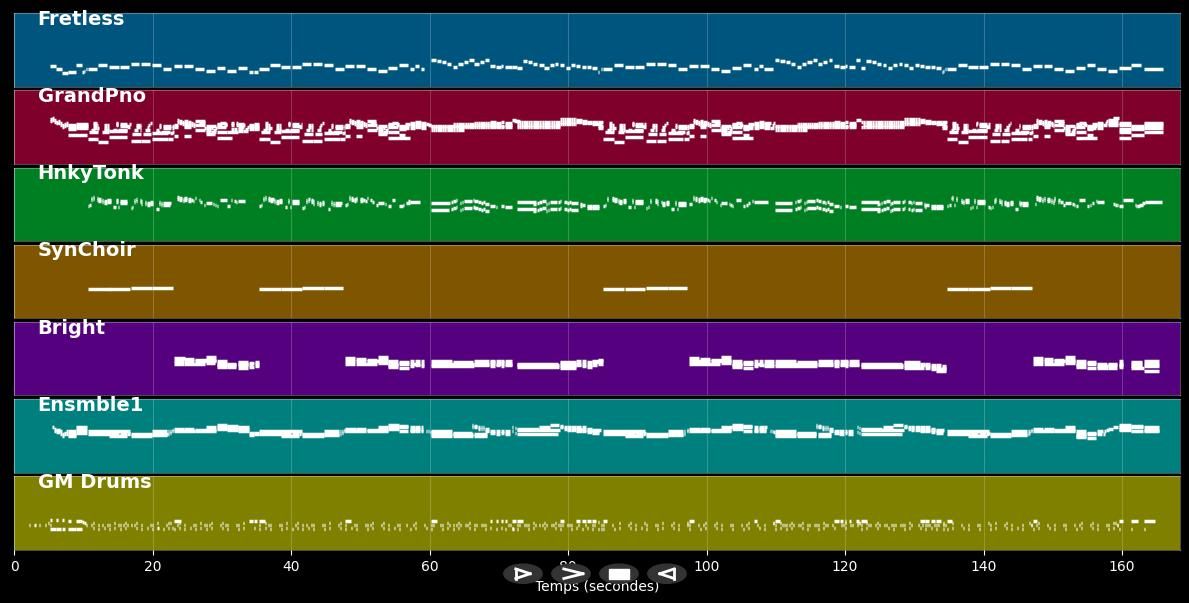
Task: Select the GrandPno track label
Action: click(92, 96)
